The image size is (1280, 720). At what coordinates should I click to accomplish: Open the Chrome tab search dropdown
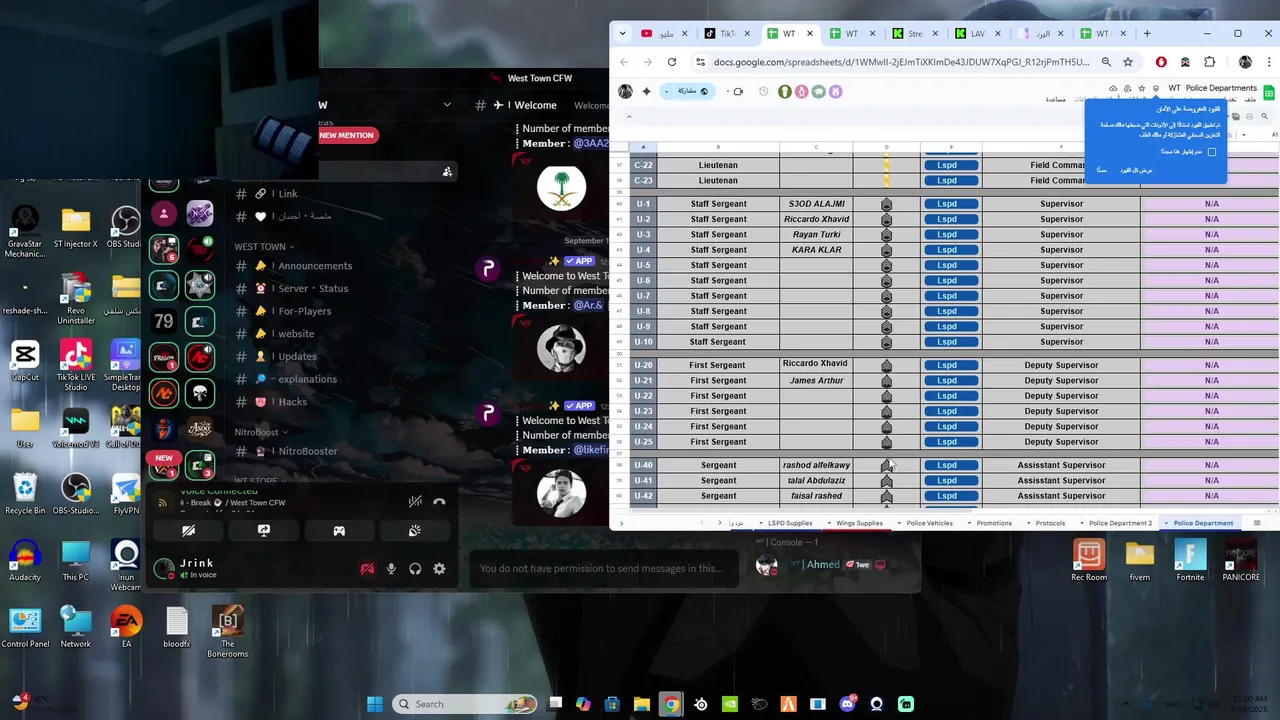click(623, 33)
